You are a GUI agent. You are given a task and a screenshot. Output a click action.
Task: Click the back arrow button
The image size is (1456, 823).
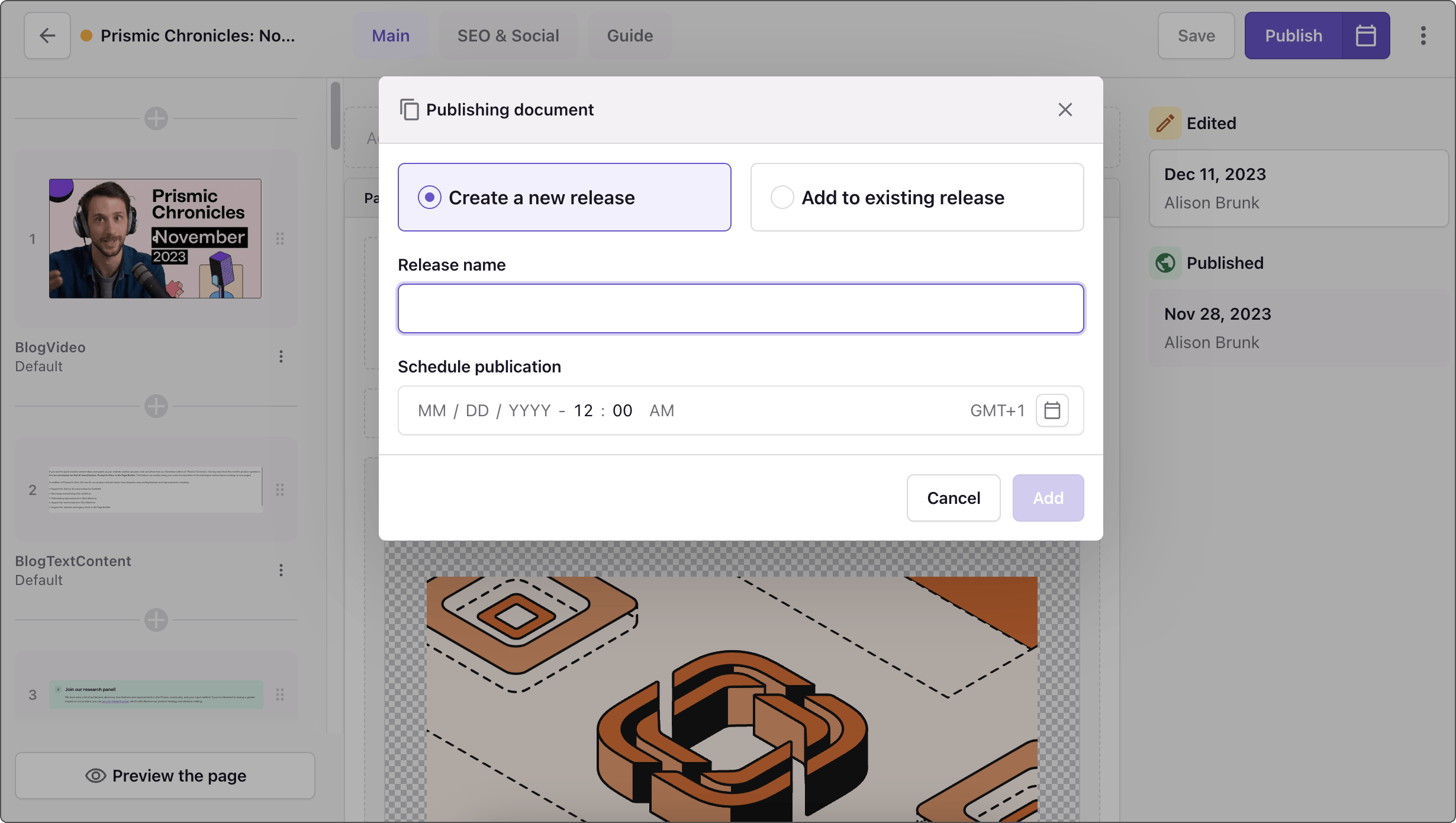47,36
